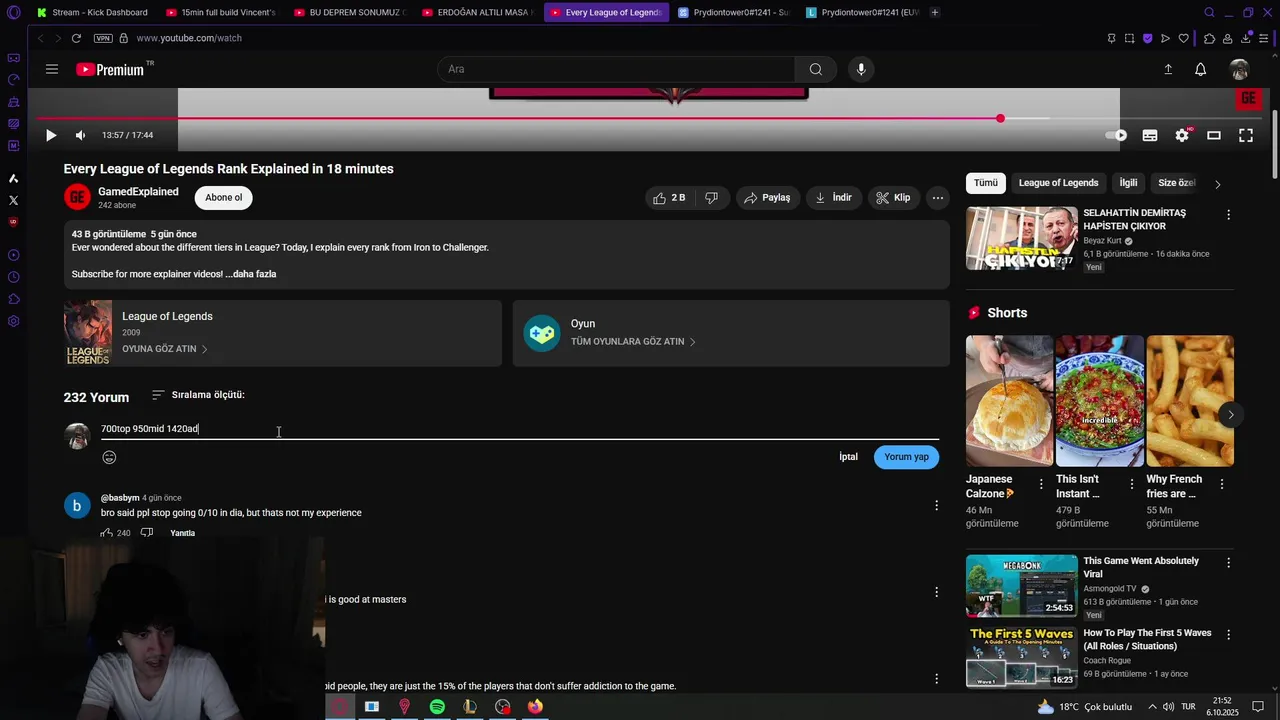Open YouTube notifications bell
This screenshot has height=720, width=1280.
(x=1200, y=69)
